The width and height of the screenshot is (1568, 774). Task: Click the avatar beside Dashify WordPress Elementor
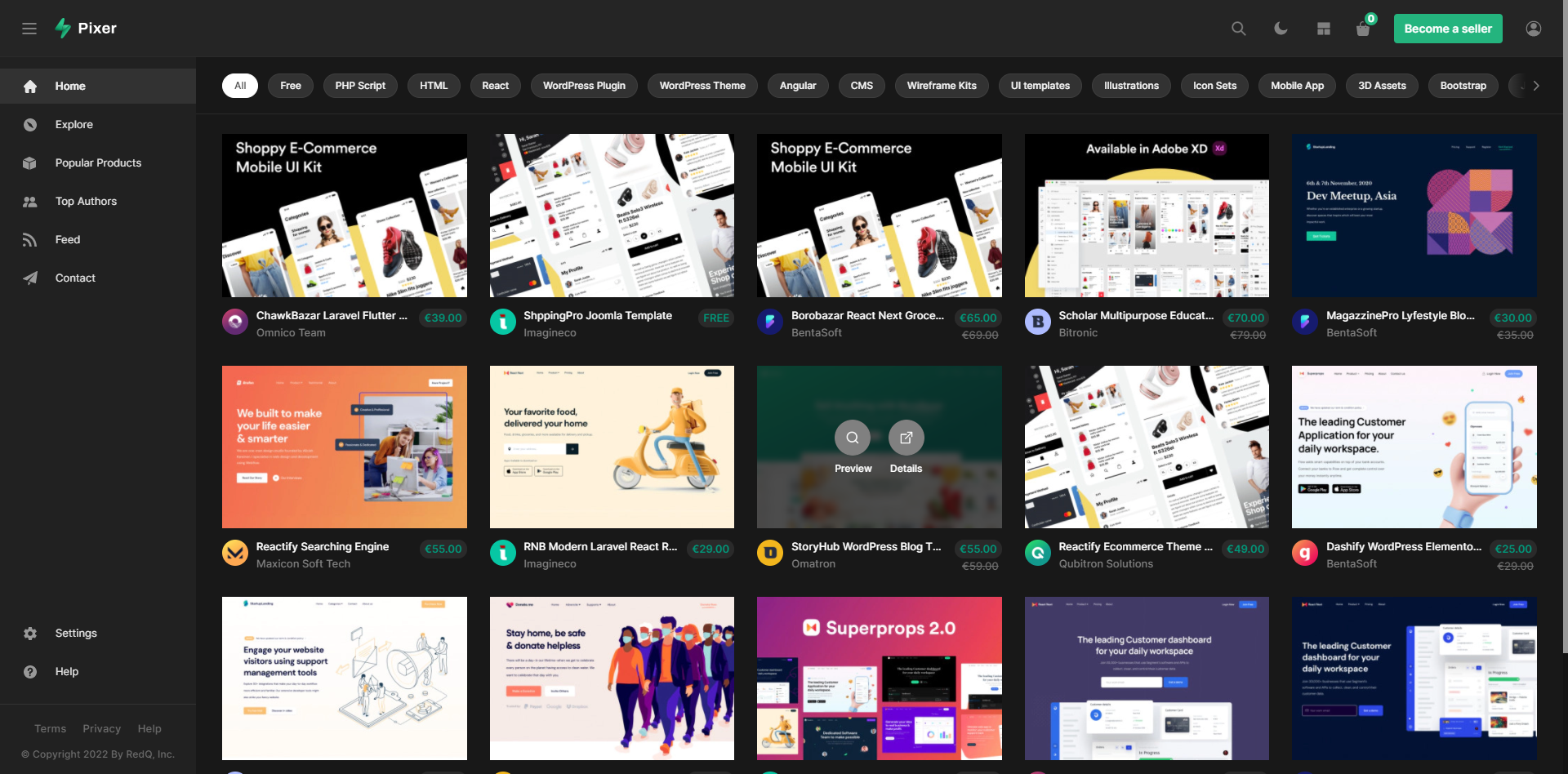1305,553
